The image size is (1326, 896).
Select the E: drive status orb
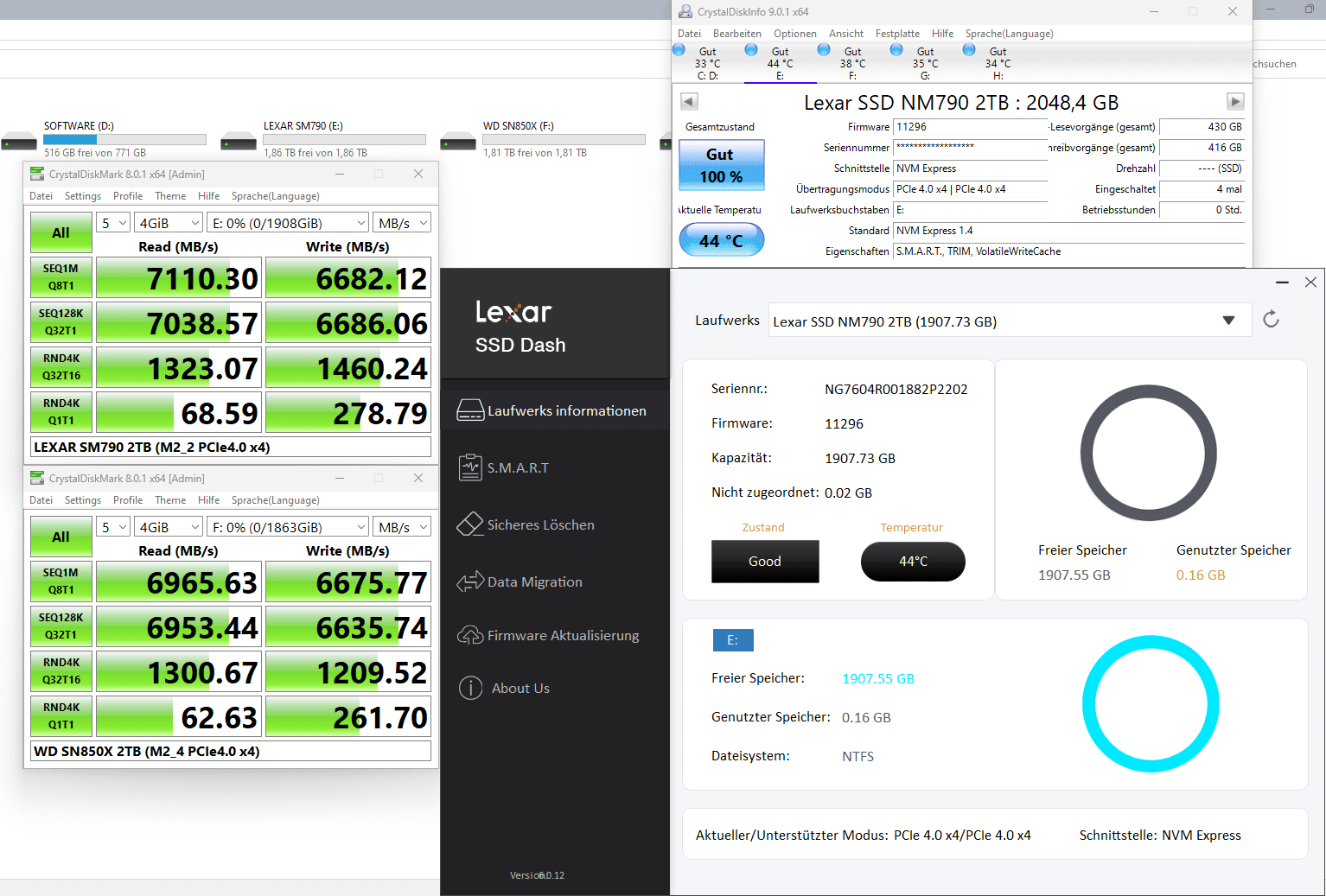click(x=751, y=50)
